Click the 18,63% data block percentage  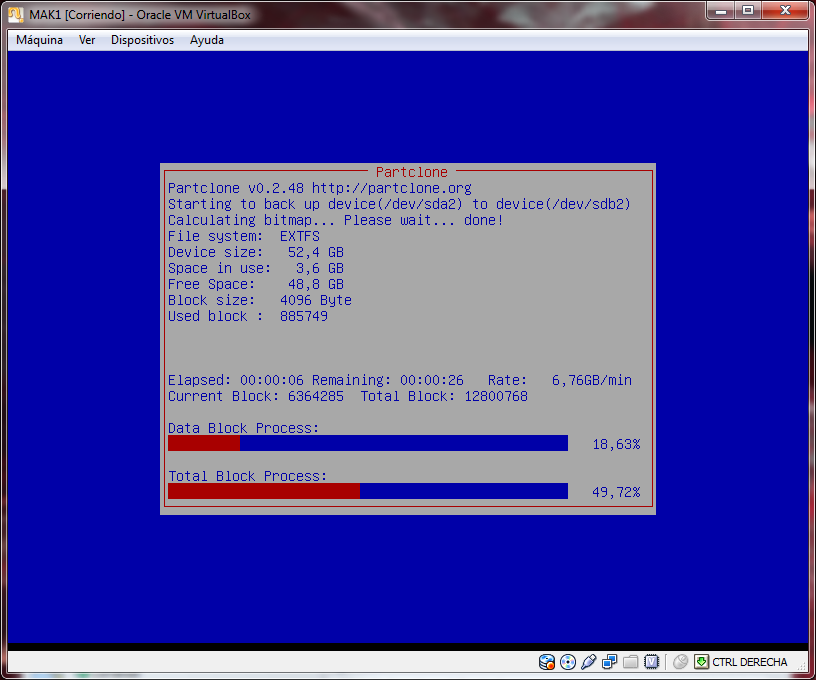pos(616,444)
